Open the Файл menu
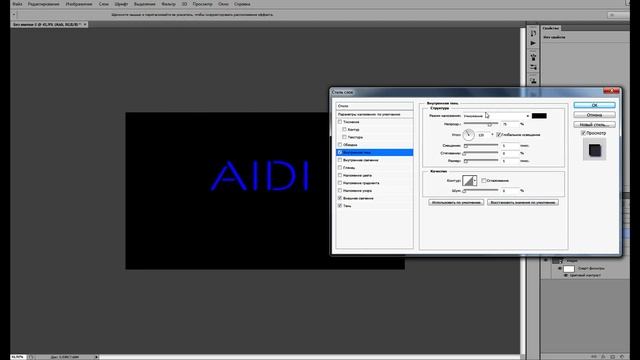 17,4
